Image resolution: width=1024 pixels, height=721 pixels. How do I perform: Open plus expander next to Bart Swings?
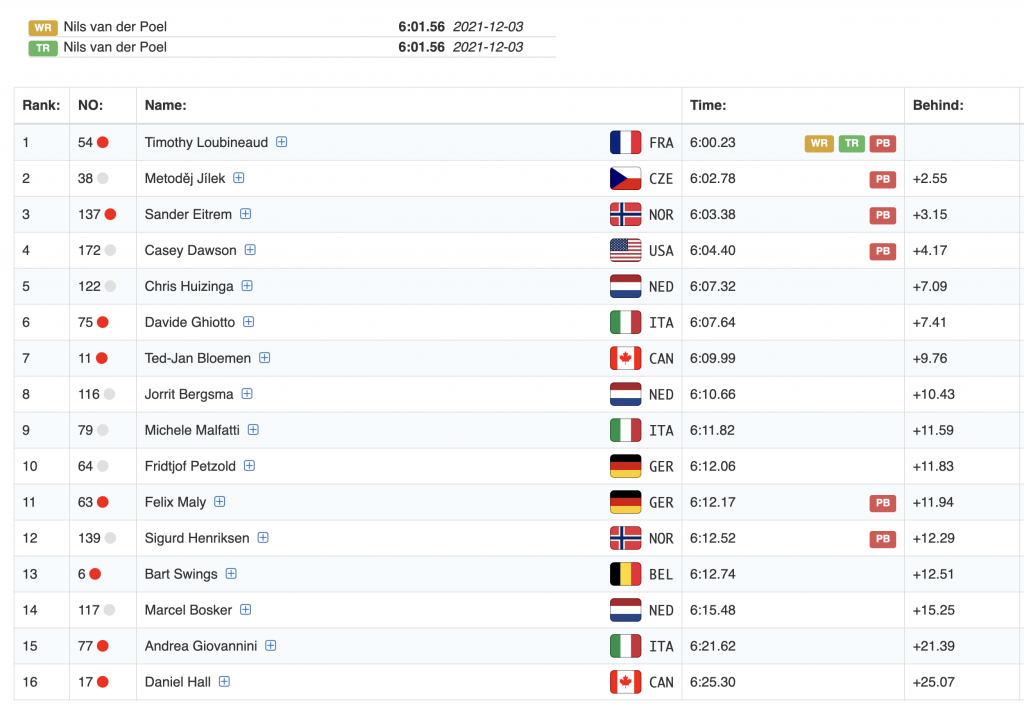pos(231,574)
